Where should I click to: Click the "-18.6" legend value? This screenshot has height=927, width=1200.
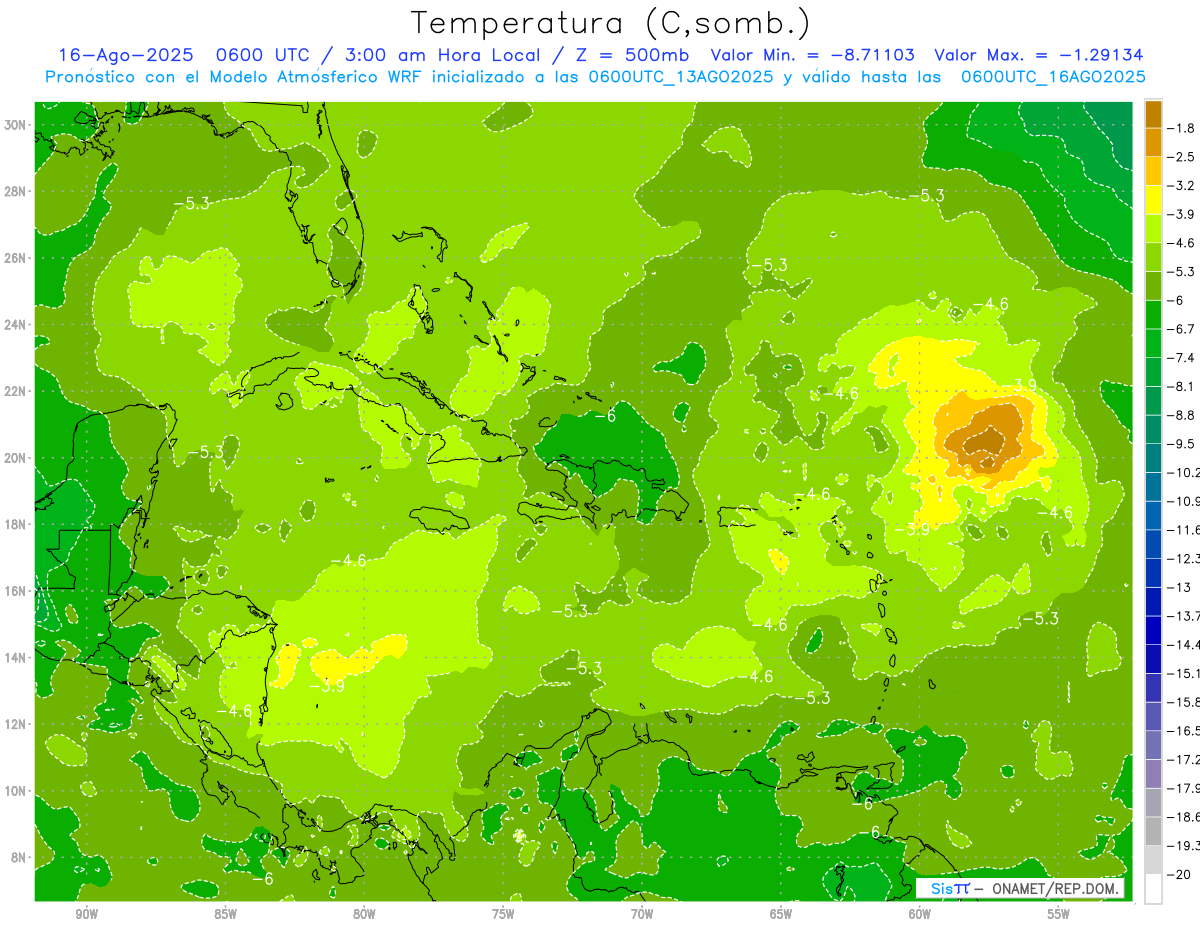click(1184, 817)
